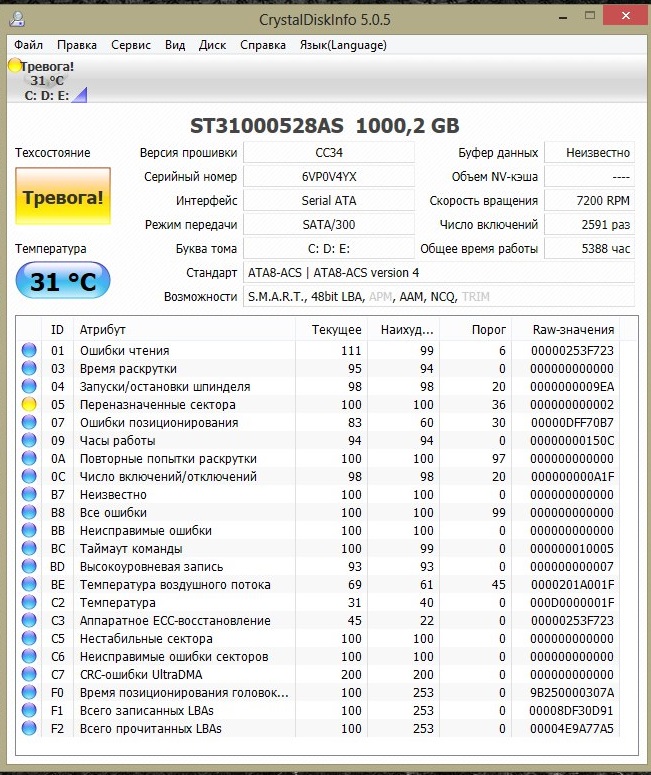Click the blue status orb for Ошибки чтения

(29, 351)
